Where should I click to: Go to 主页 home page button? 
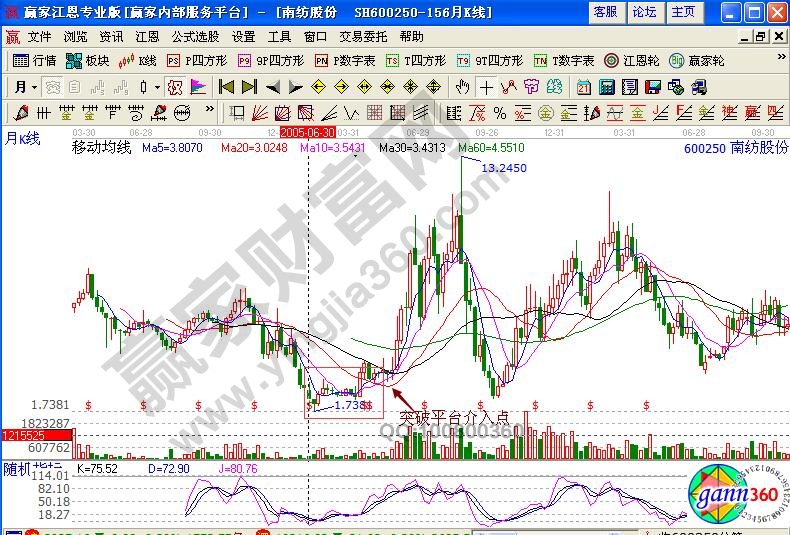click(683, 11)
